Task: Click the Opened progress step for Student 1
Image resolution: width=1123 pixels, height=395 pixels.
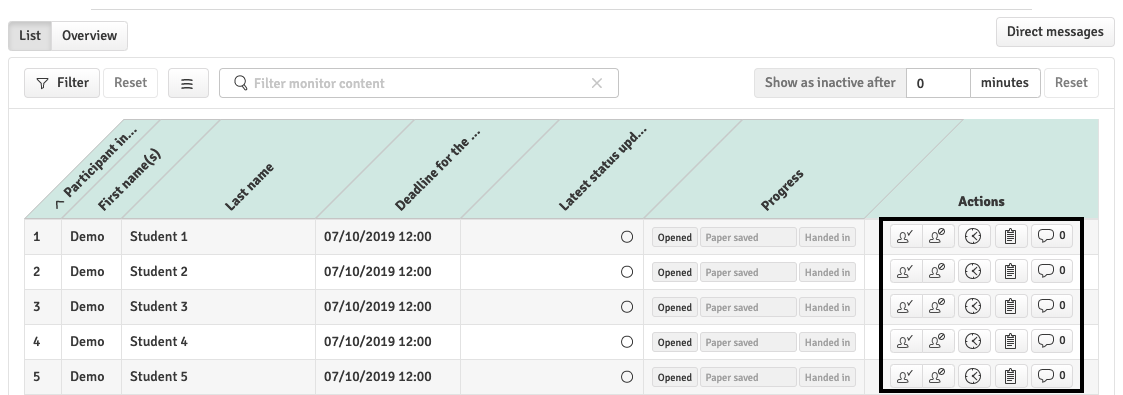Action: pyautogui.click(x=675, y=238)
